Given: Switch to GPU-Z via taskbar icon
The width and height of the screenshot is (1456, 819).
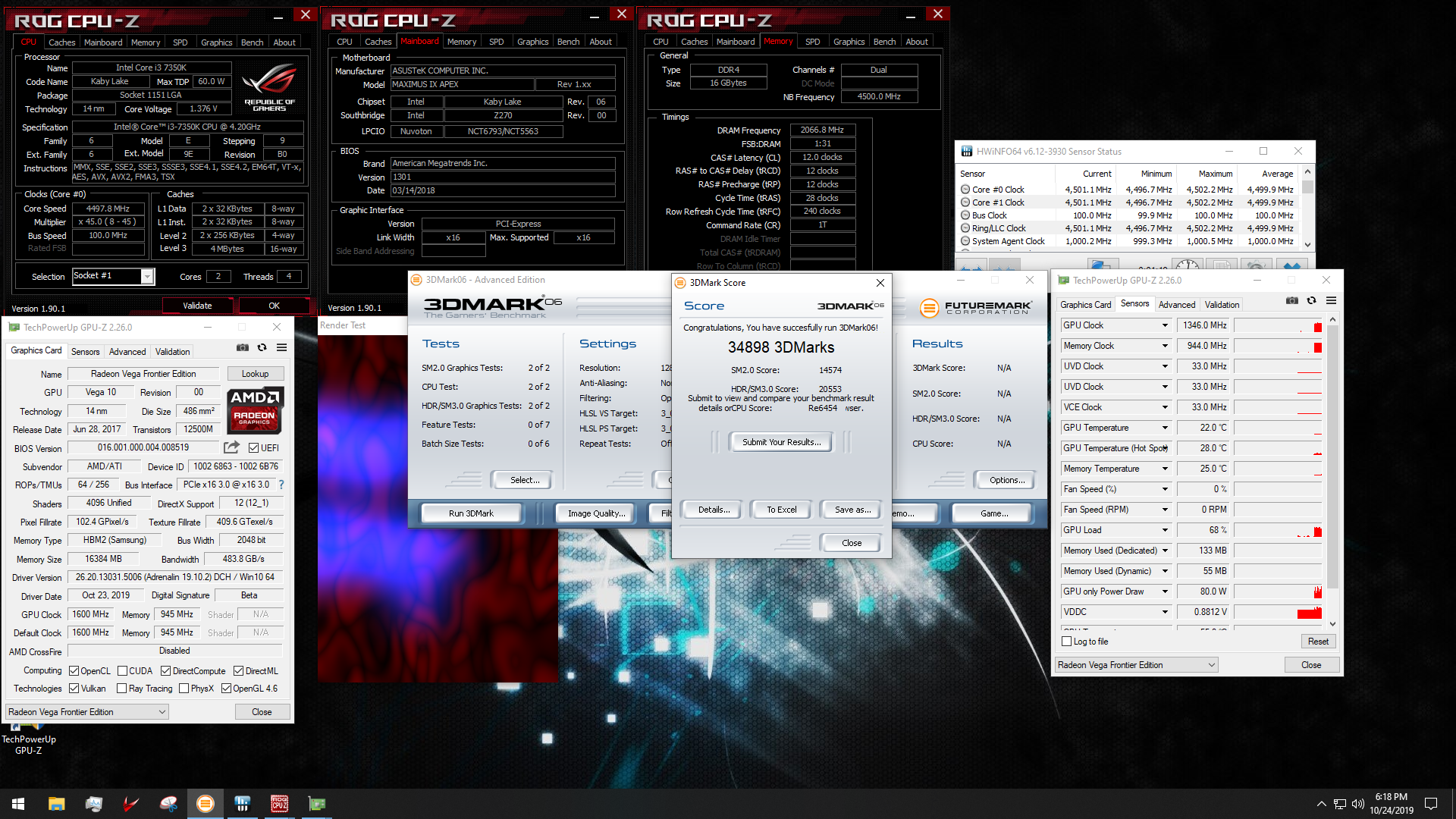Looking at the screenshot, I should 317,804.
